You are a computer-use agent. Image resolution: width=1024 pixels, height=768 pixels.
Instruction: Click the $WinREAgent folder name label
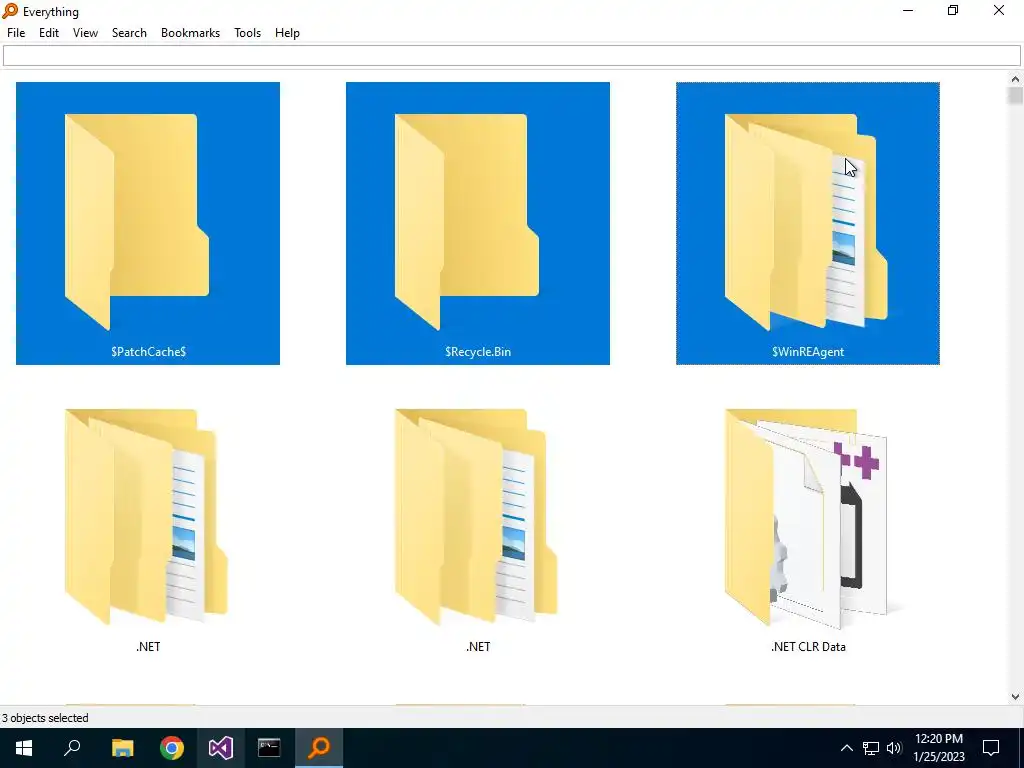pos(808,351)
